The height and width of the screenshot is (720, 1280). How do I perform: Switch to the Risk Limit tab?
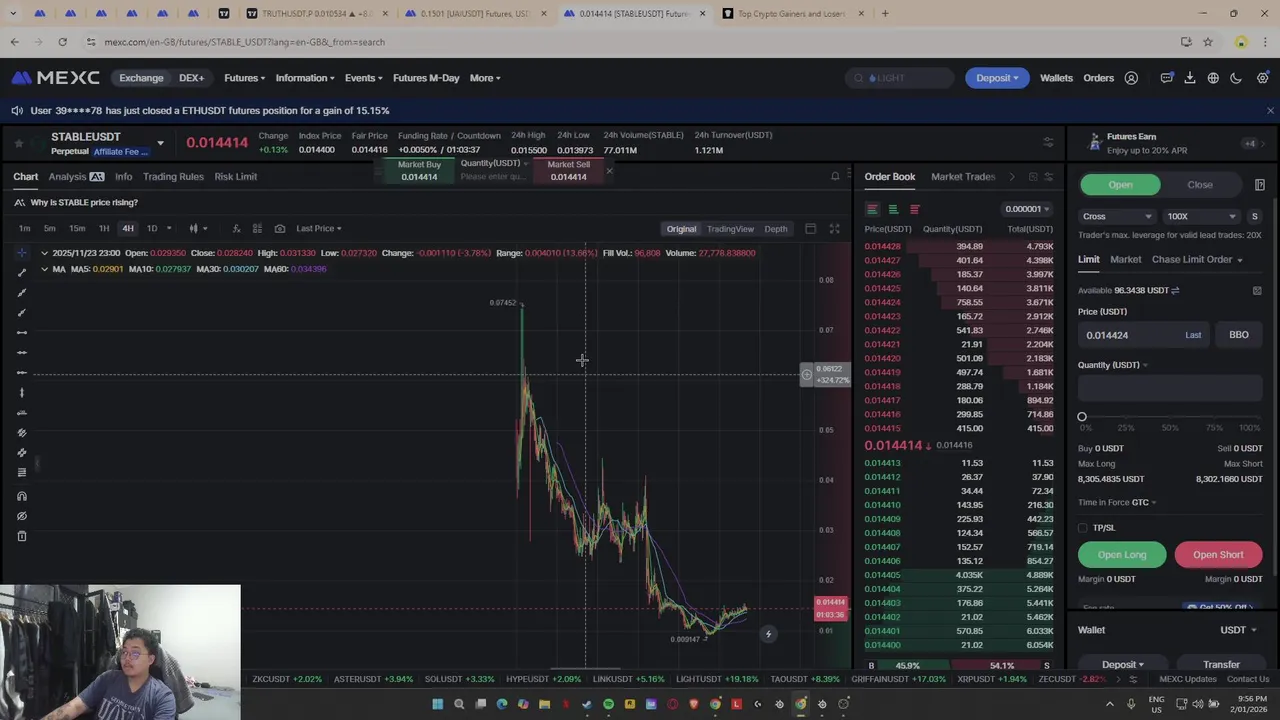(236, 176)
